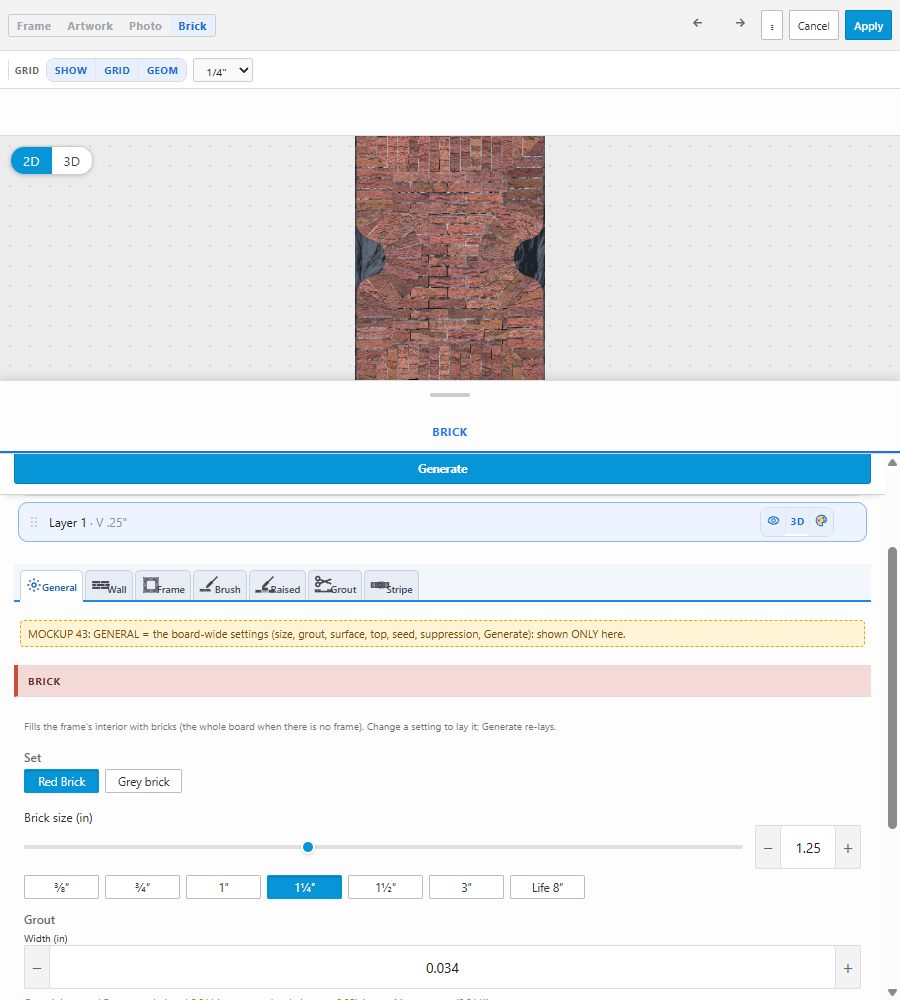Viewport: 900px width, 1000px height.
Task: Open Layer 1 color palette icon
Action: coord(821,521)
